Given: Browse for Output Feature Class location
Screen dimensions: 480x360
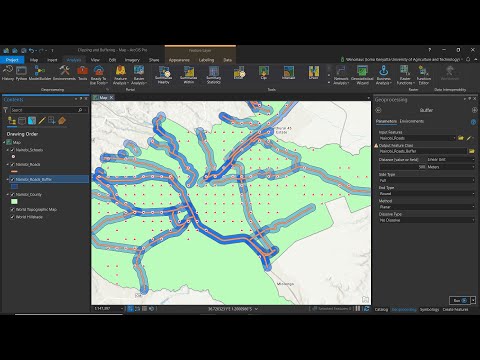Looking at the screenshot, I should [x=472, y=151].
